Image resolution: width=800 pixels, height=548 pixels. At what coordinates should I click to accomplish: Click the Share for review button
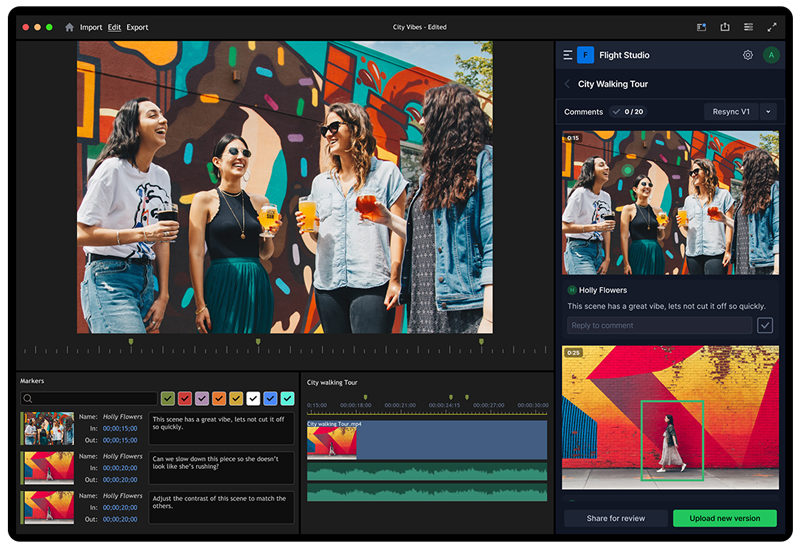click(x=615, y=518)
